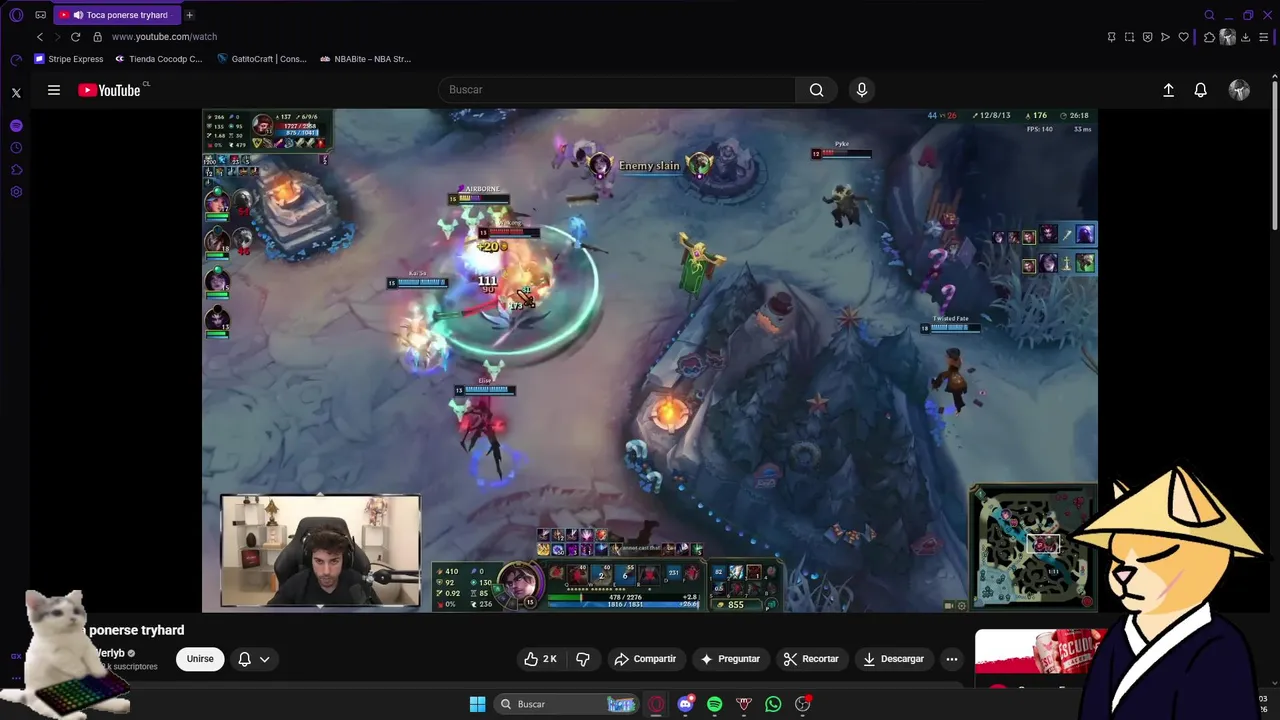This screenshot has height=720, width=1280.
Task: Open the NBABite NBA Streams bookmark
Action: (x=366, y=59)
